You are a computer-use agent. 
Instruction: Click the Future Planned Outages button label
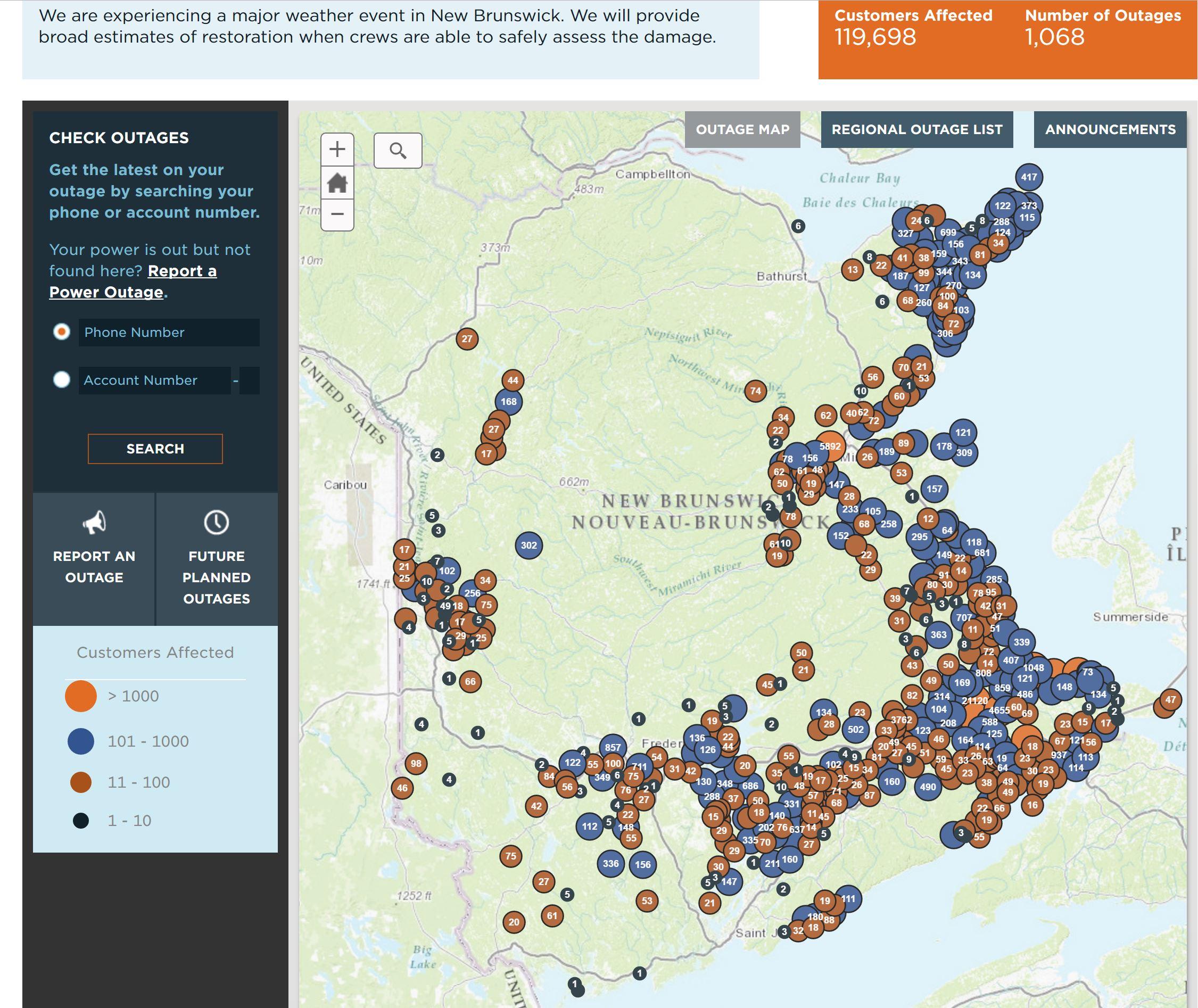coord(217,578)
